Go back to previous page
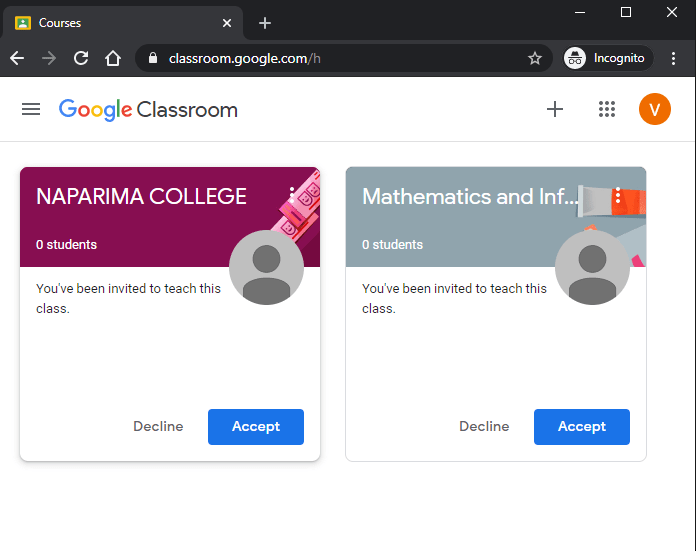 (x=17, y=58)
